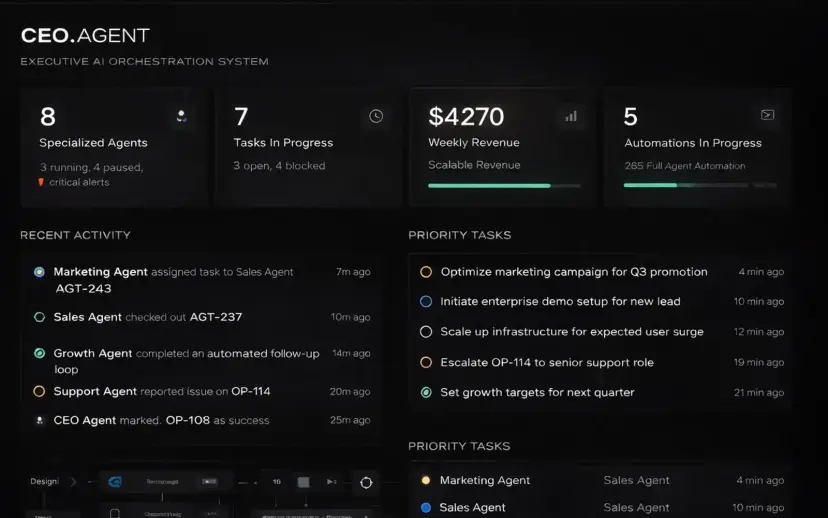Image resolution: width=828 pixels, height=518 pixels.
Task: Click the 3 running, 4 paused text
Action: tap(91, 167)
